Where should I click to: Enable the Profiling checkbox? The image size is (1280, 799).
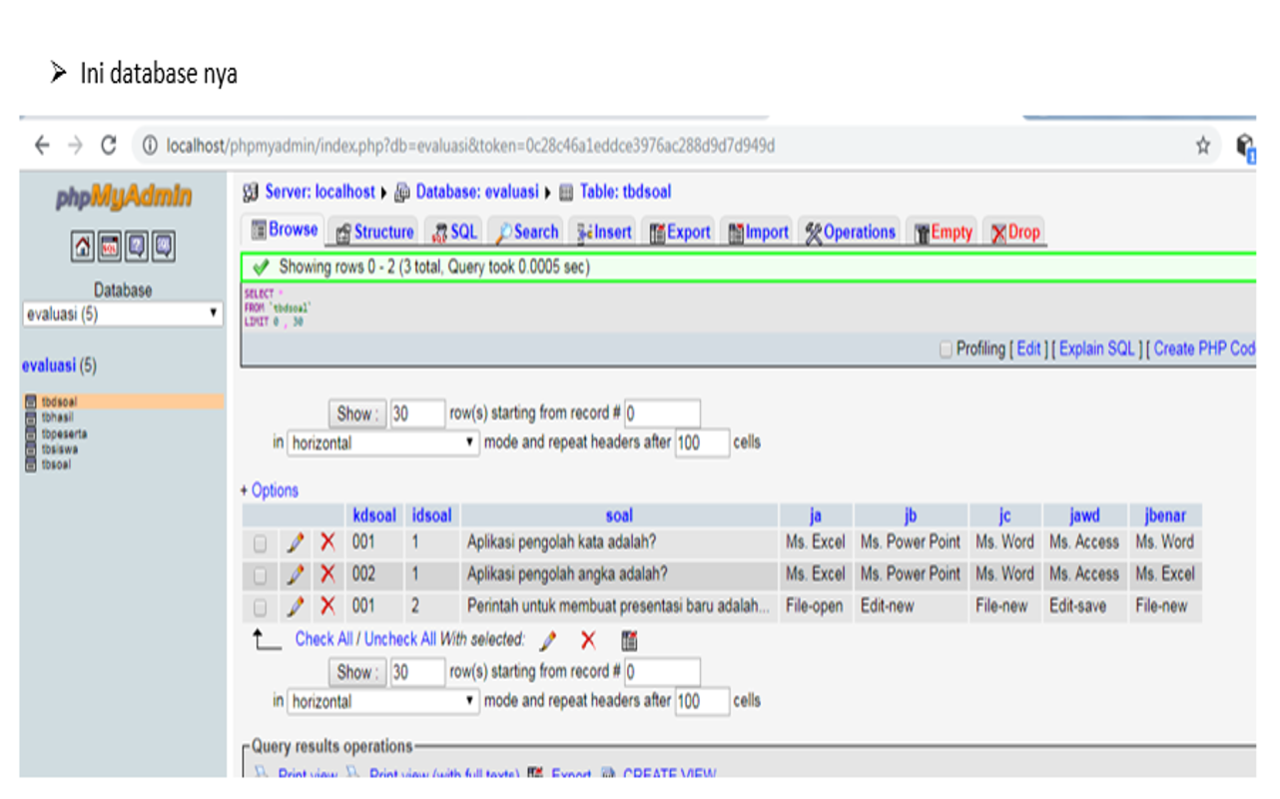coord(946,349)
